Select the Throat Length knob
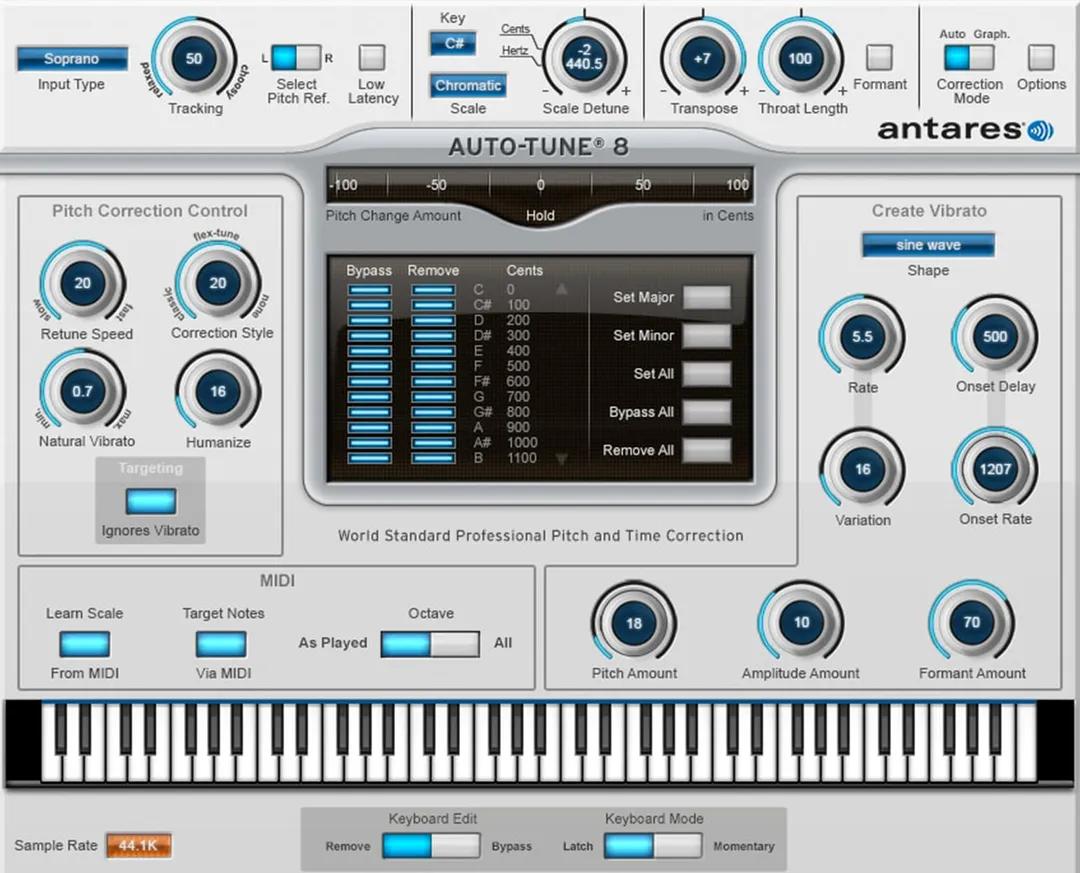This screenshot has height=873, width=1080. pyautogui.click(x=801, y=60)
